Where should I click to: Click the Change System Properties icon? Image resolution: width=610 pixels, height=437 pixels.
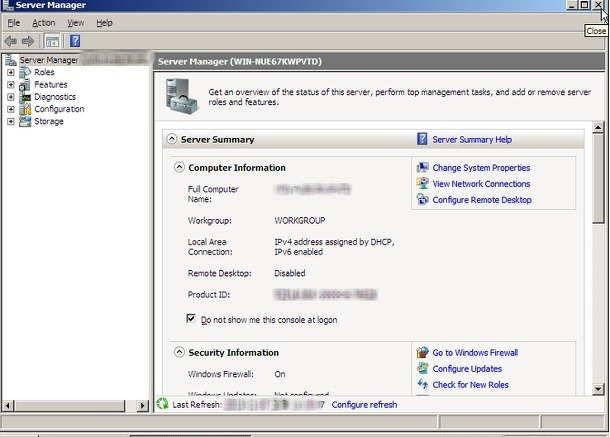click(422, 168)
